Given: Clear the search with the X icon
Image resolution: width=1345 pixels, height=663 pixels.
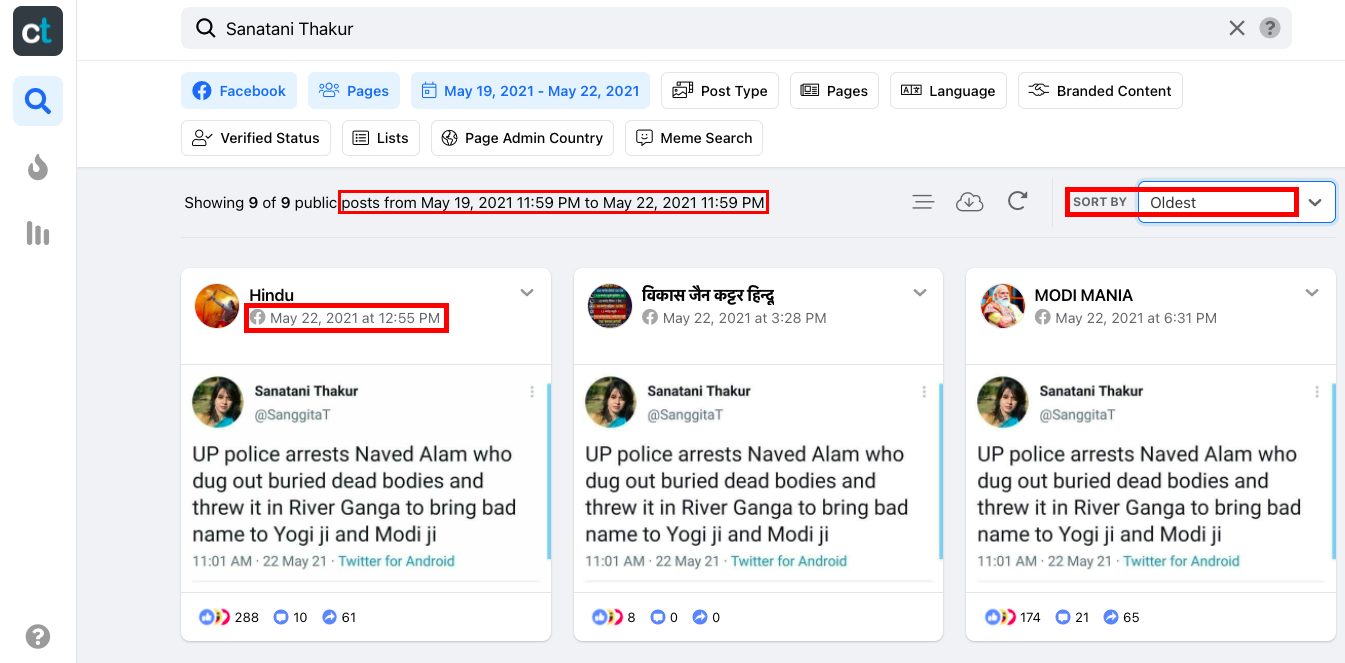Looking at the screenshot, I should pyautogui.click(x=1237, y=28).
